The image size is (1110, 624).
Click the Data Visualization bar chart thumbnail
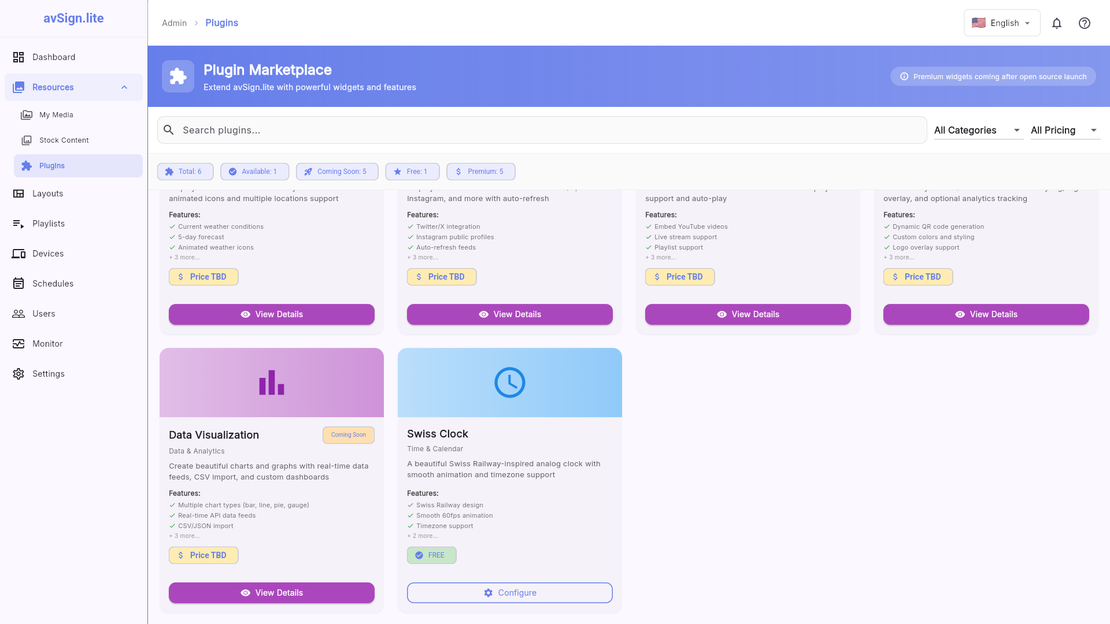271,383
